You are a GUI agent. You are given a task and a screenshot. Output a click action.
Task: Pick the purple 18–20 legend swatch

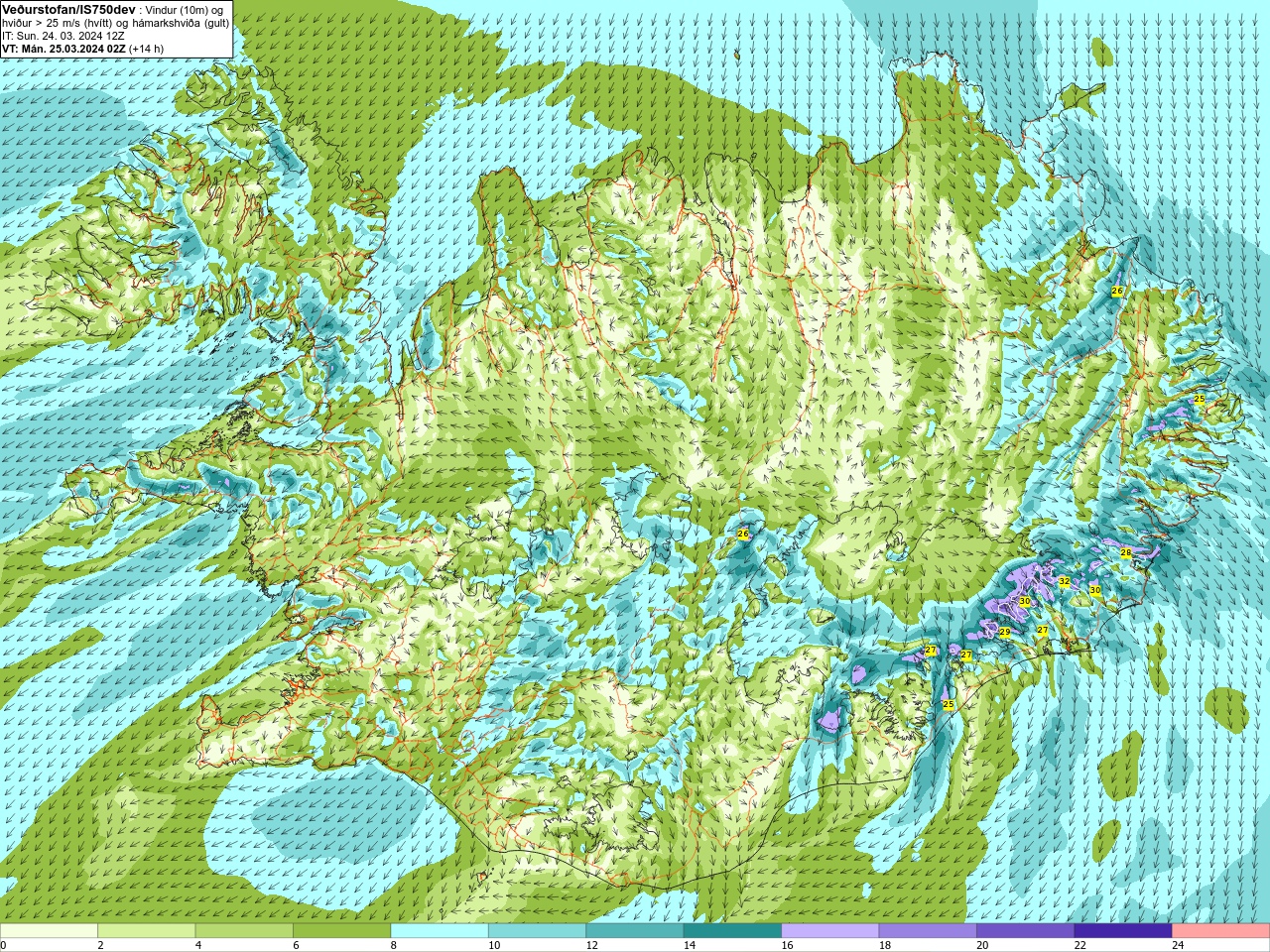[x=928, y=931]
